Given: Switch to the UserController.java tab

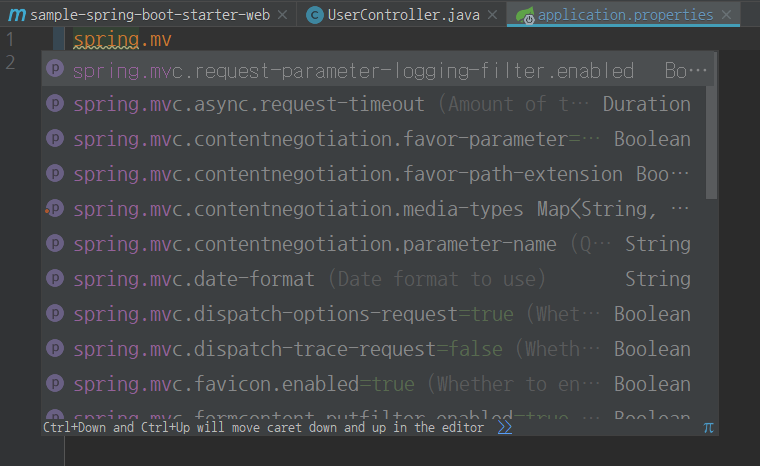Looking at the screenshot, I should coord(405,15).
